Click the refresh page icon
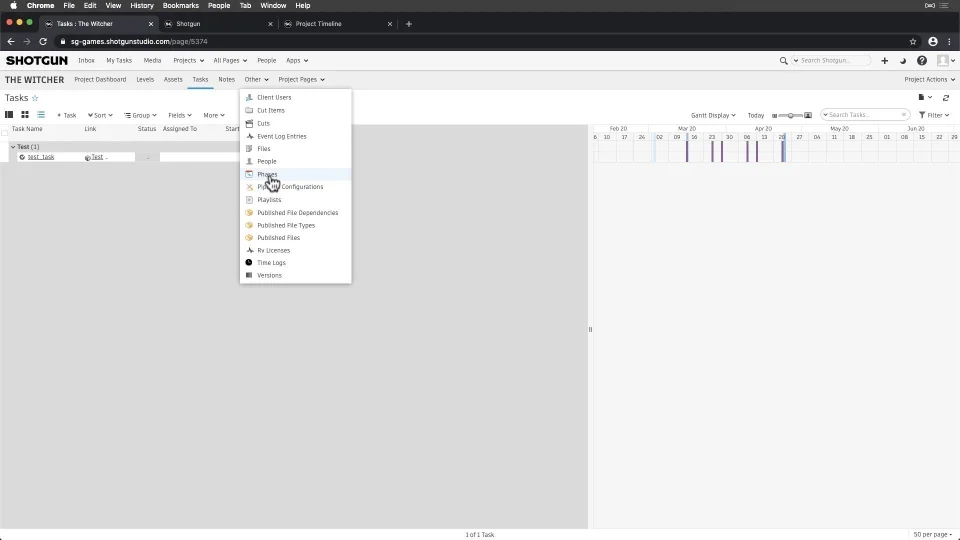960x540 pixels. pyautogui.click(x=946, y=98)
